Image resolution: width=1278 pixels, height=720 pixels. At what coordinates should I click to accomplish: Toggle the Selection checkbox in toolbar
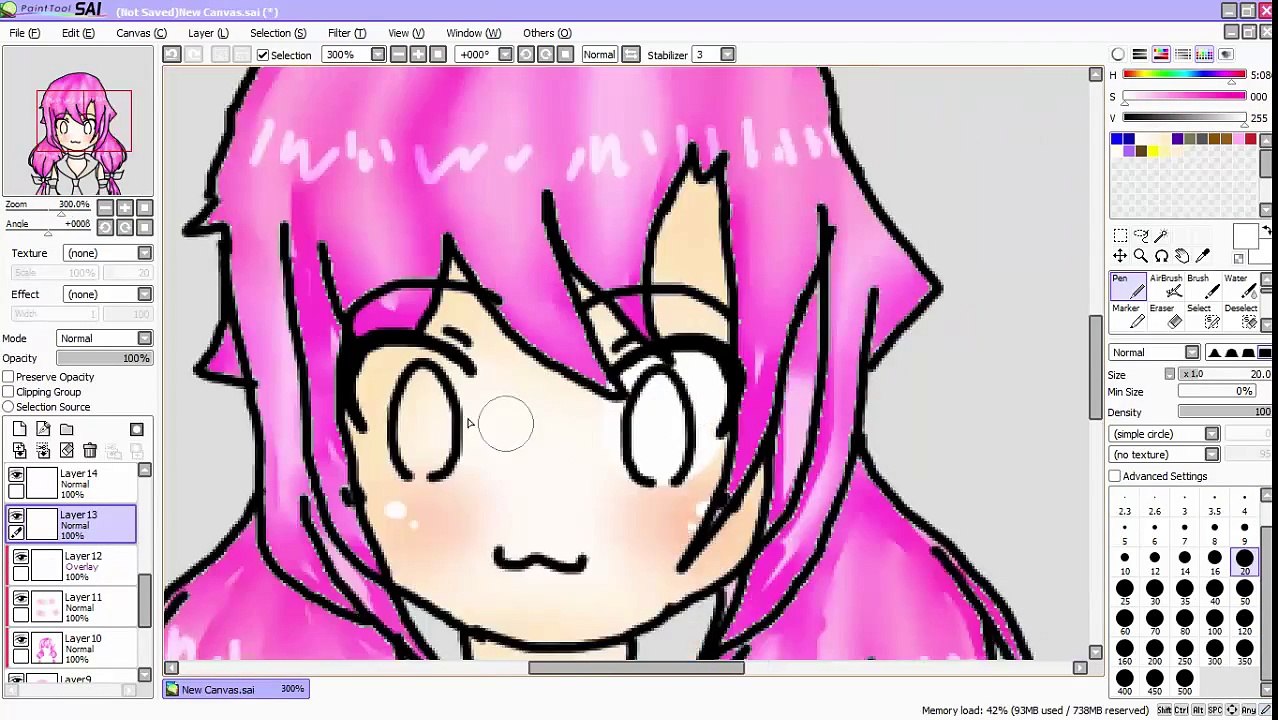[263, 55]
